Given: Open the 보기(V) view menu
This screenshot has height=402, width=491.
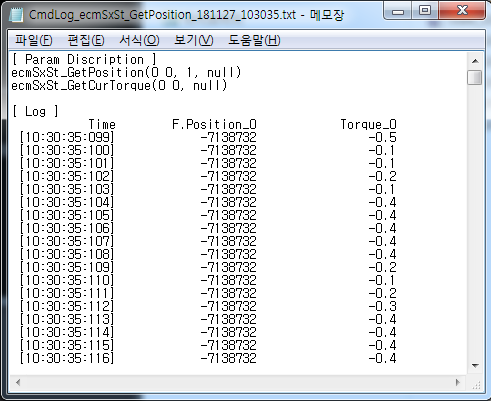Looking at the screenshot, I should coord(194,40).
